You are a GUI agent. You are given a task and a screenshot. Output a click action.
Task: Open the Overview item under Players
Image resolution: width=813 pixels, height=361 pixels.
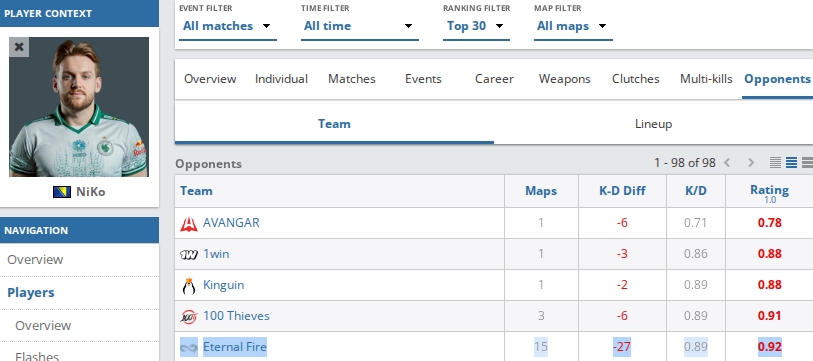click(x=43, y=326)
